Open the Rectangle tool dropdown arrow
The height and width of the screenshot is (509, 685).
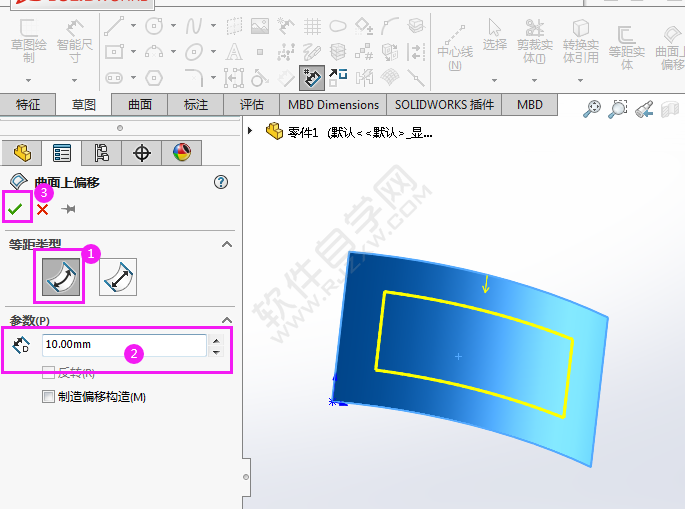pos(133,52)
